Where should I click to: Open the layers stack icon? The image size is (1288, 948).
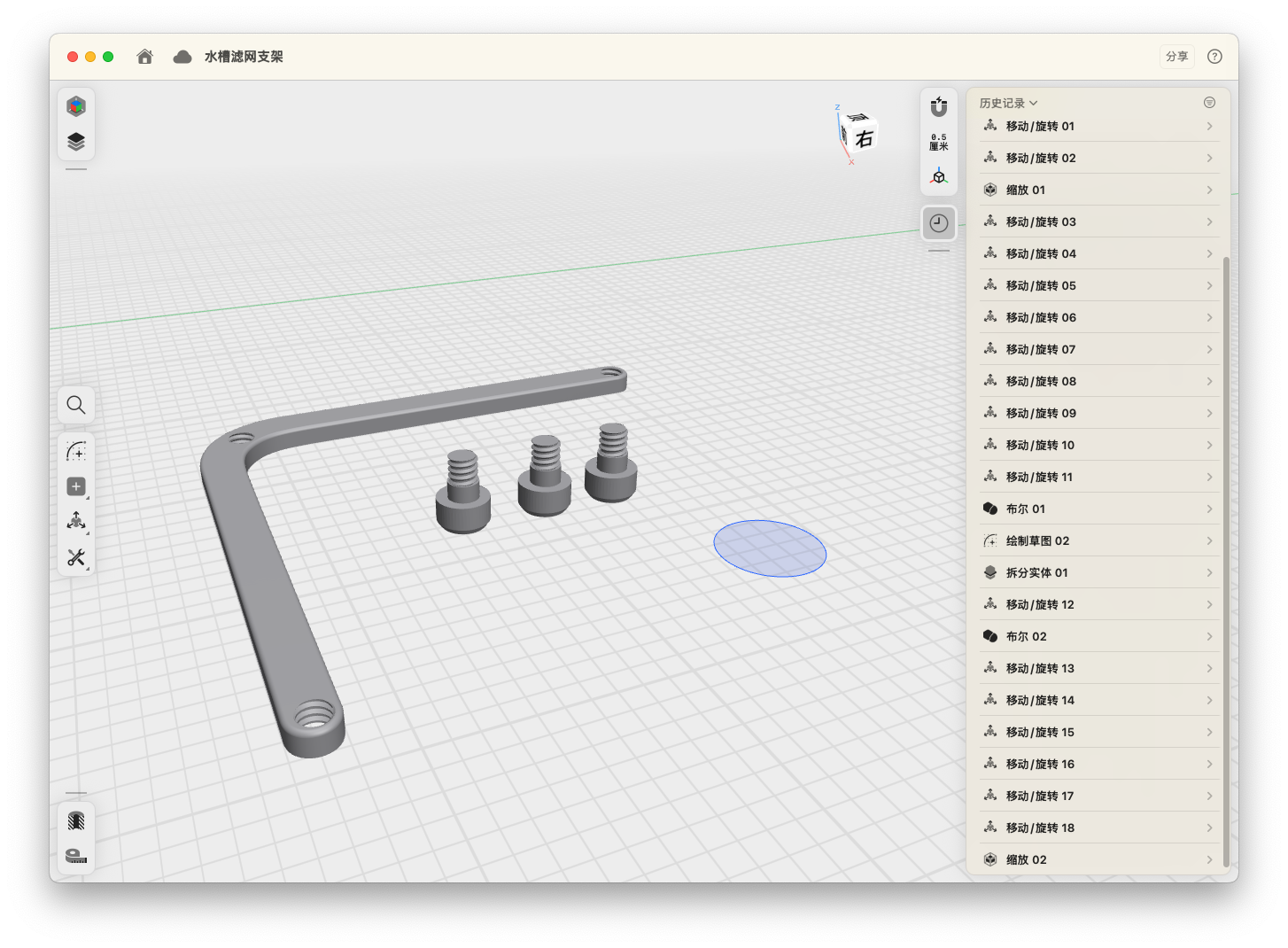(x=76, y=142)
